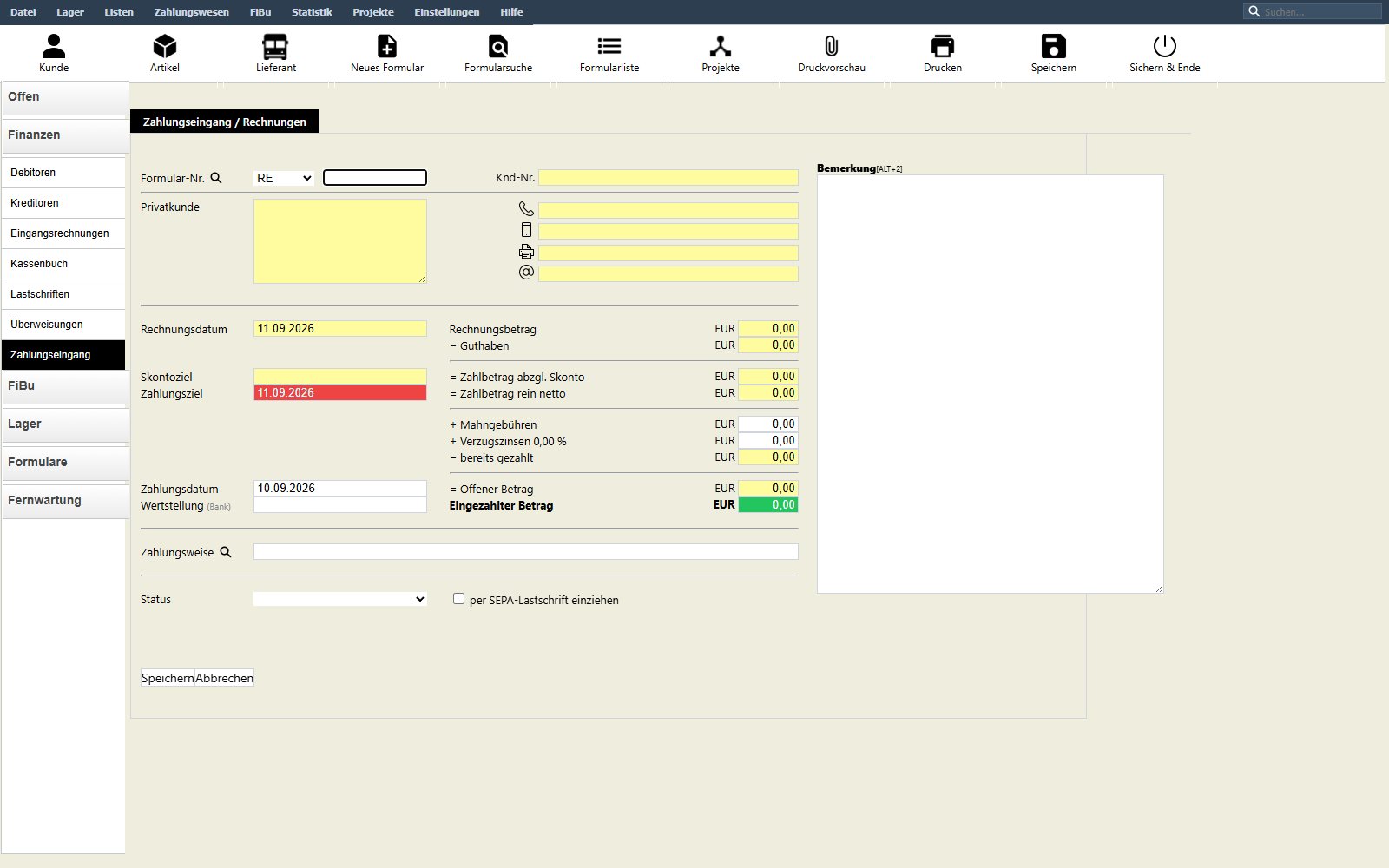This screenshot has width=1389, height=868.
Task: Expand the Lager sidebar section
Action: pos(65,424)
